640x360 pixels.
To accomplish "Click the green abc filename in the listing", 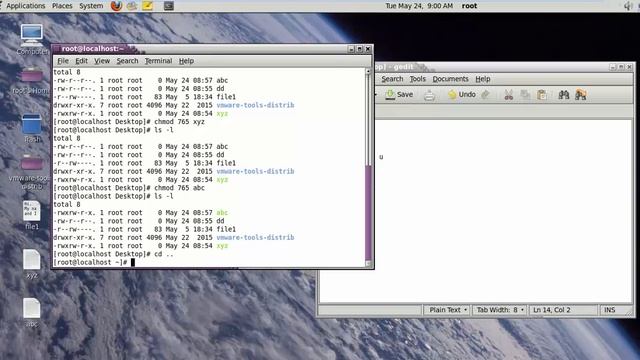I will (x=222, y=213).
